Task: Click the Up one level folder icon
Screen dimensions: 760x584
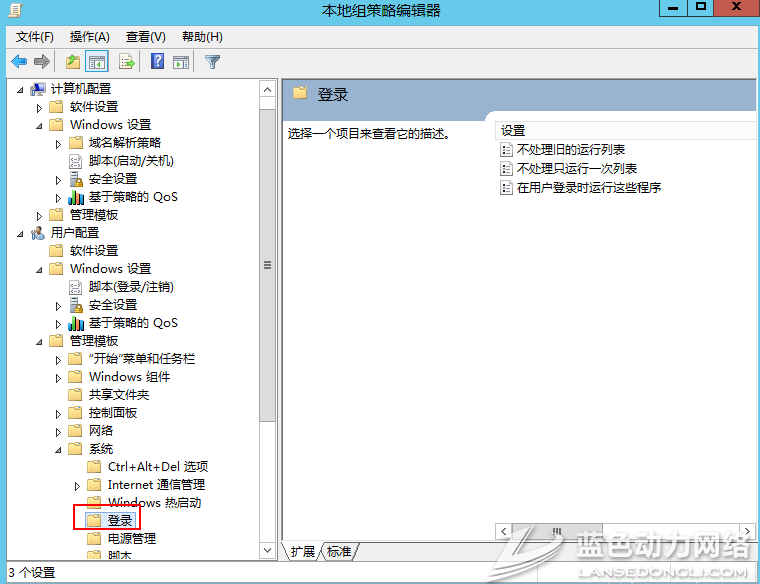Action: point(73,61)
